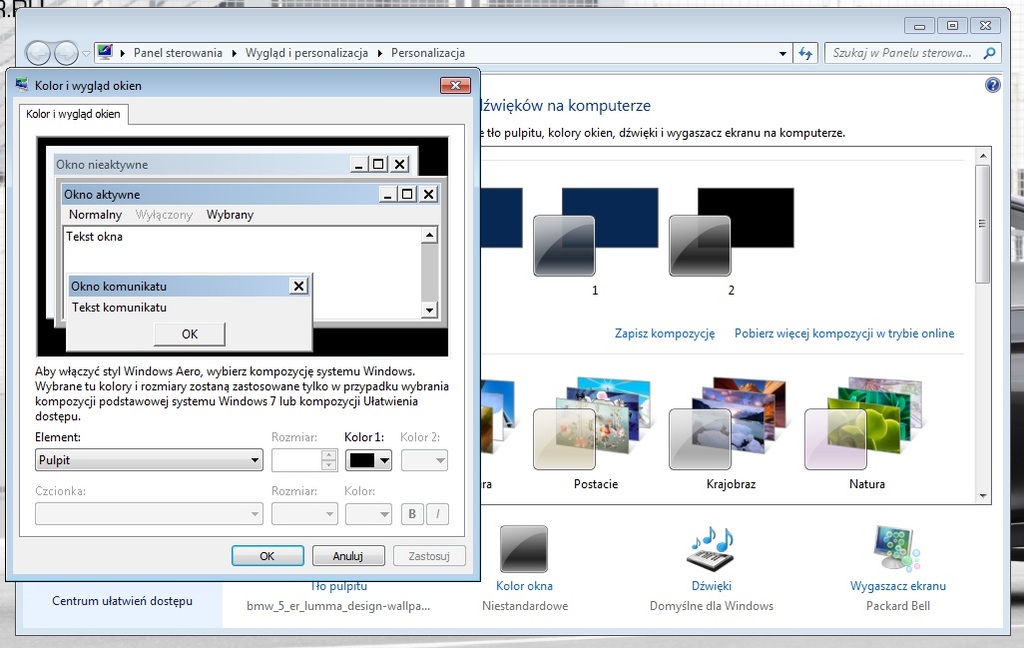Click the Kolor okna window color icon
The image size is (1024, 648).
point(524,550)
